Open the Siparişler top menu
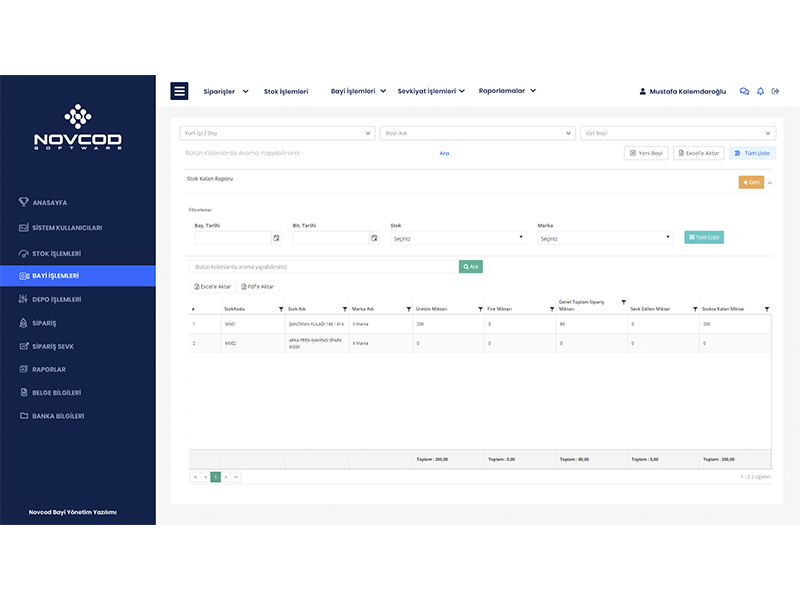Viewport: 800px width, 600px height. click(224, 91)
